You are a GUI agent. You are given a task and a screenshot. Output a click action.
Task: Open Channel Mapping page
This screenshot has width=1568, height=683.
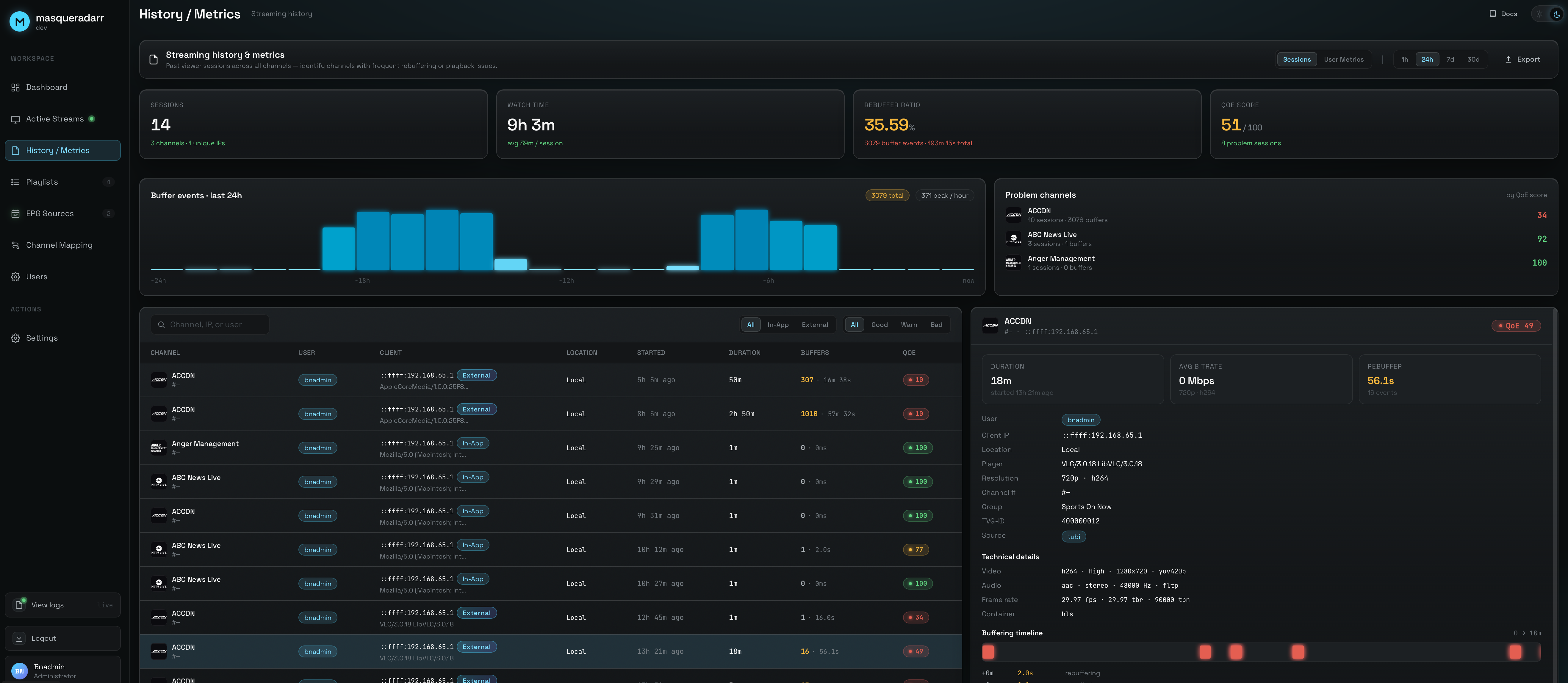(63, 245)
